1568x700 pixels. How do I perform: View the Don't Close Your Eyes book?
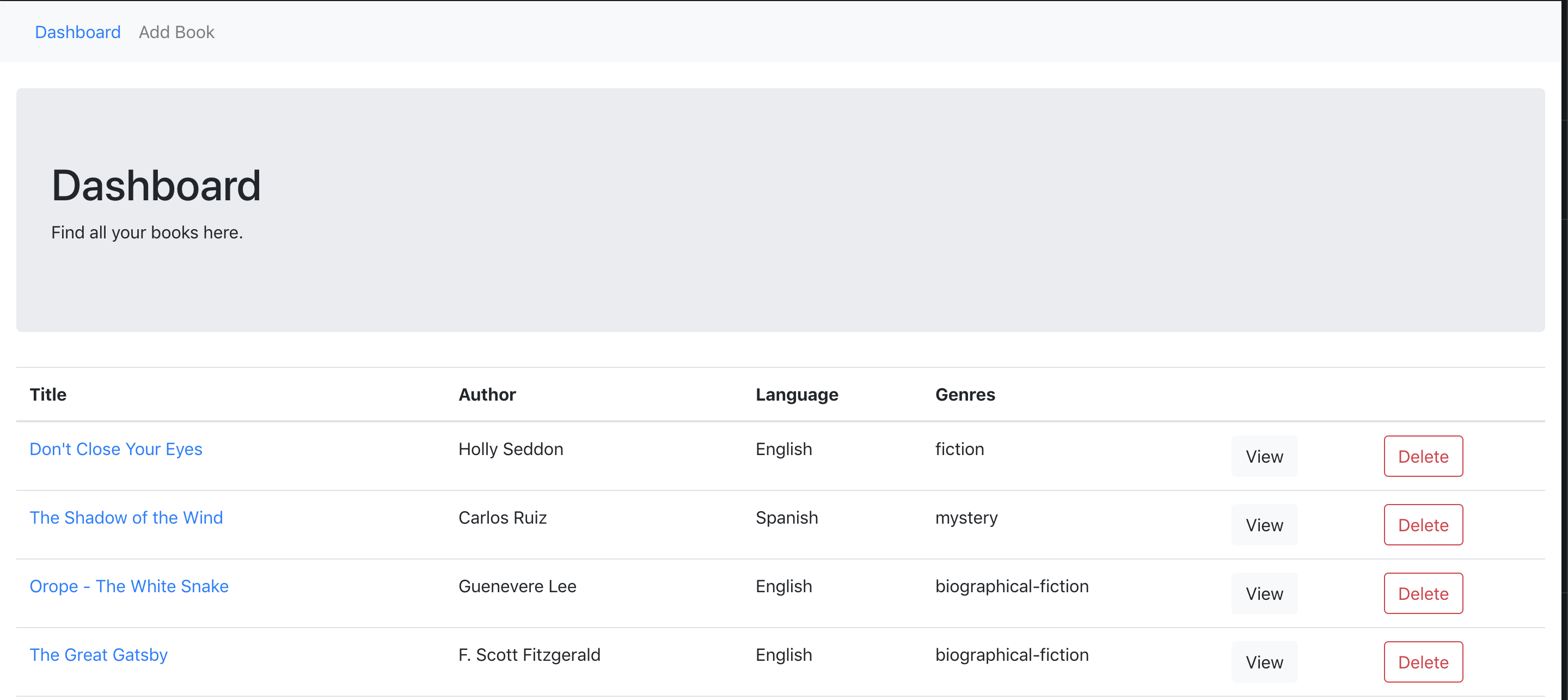pyautogui.click(x=1264, y=456)
